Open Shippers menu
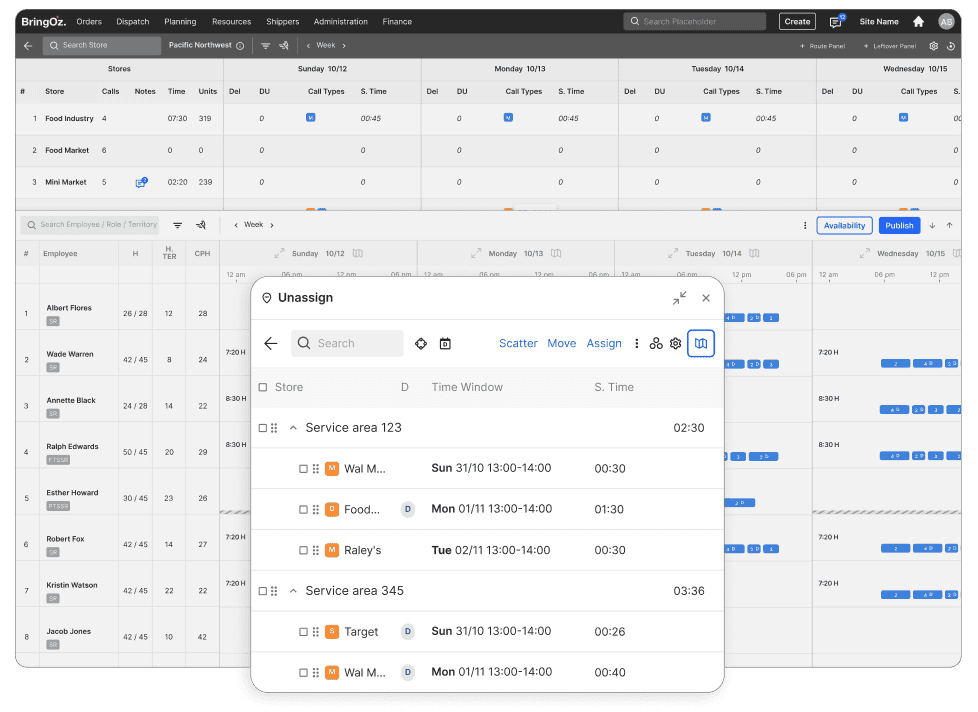Viewport: 978px width, 712px height. pos(283,22)
